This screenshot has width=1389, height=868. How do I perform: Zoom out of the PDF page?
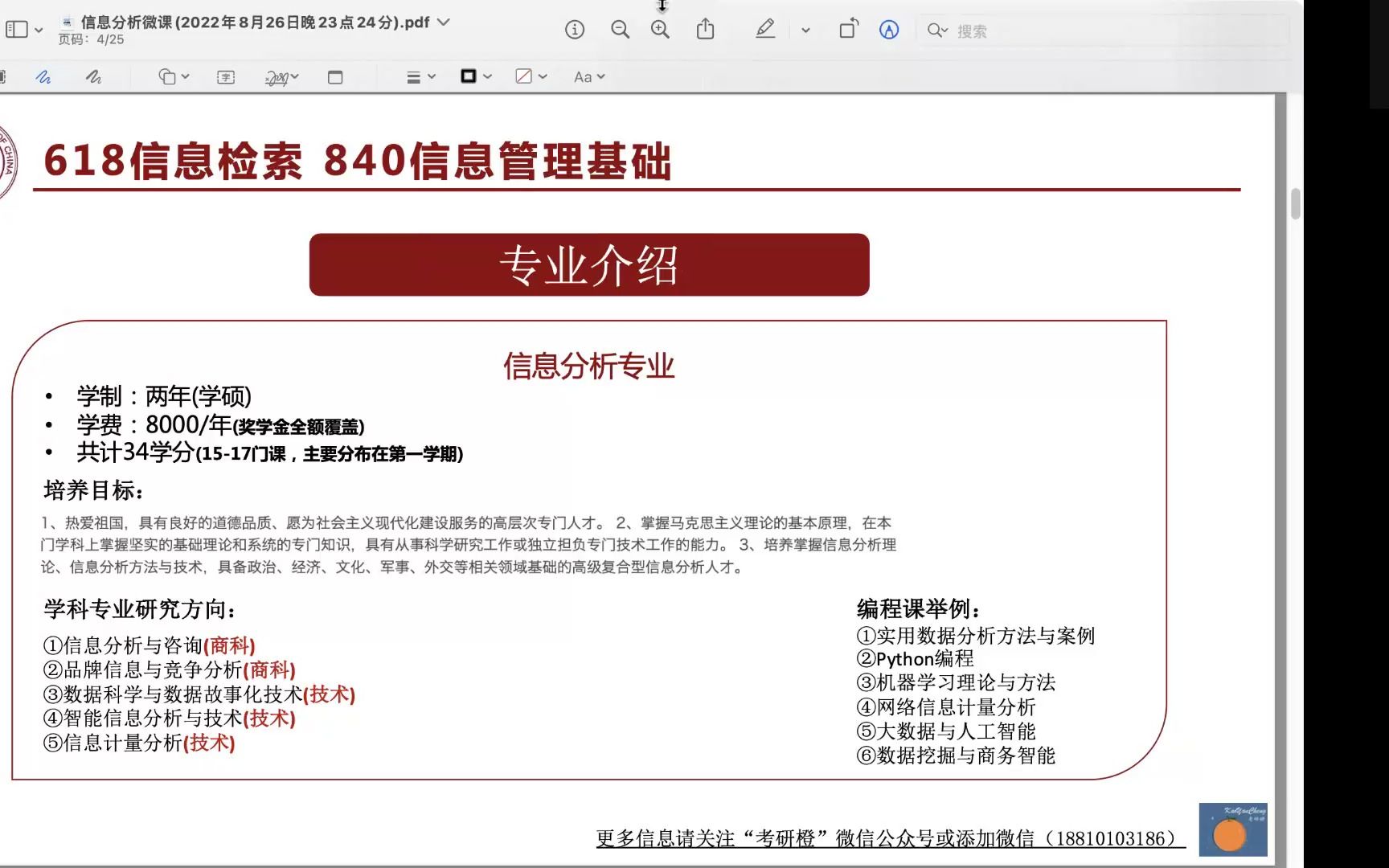click(620, 28)
